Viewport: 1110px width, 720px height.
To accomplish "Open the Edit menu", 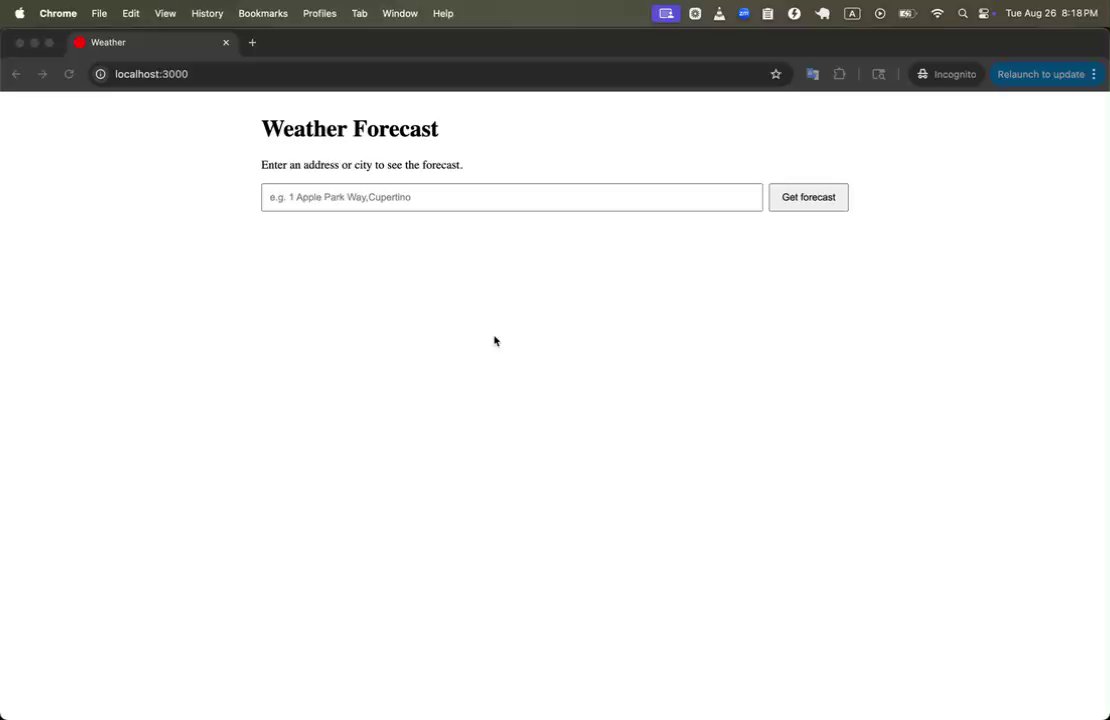I will tap(131, 13).
